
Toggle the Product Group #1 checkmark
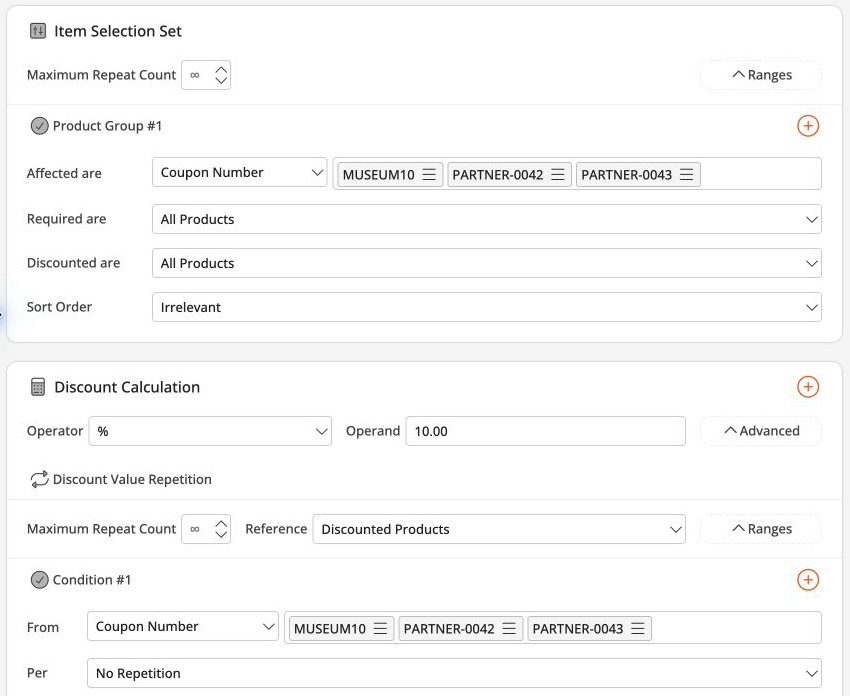coord(40,126)
